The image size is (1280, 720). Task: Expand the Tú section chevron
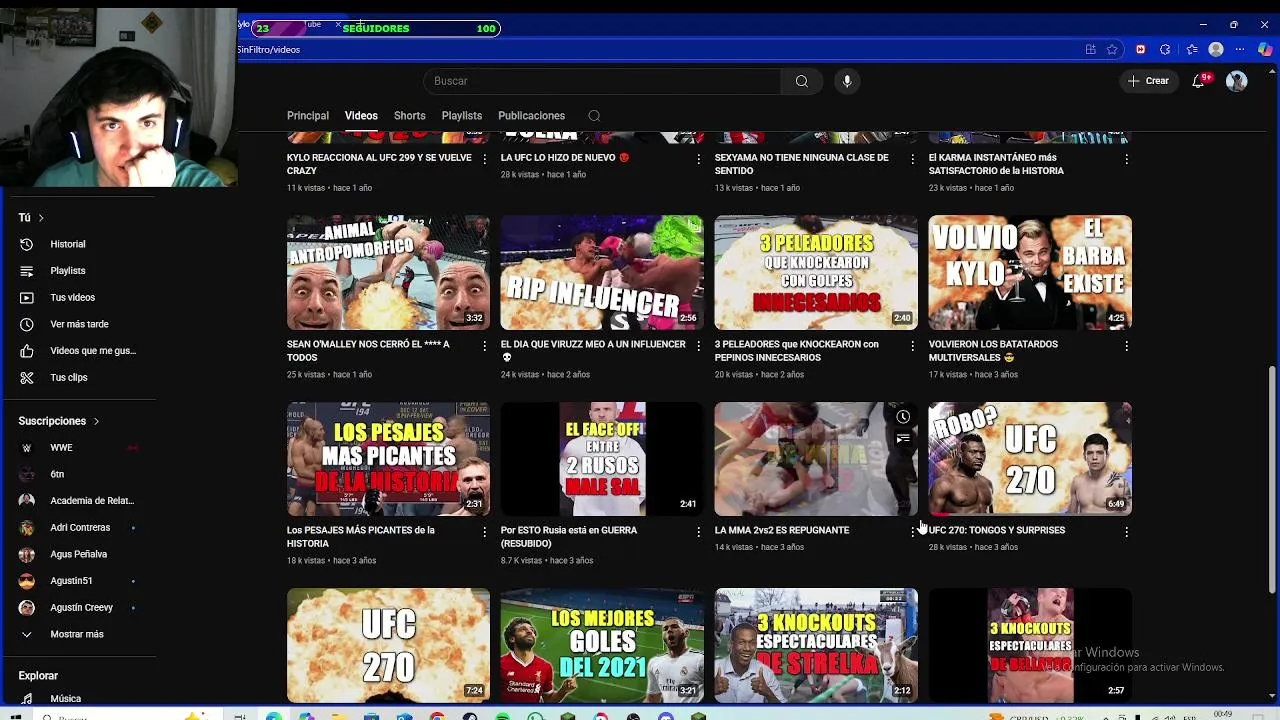41,218
